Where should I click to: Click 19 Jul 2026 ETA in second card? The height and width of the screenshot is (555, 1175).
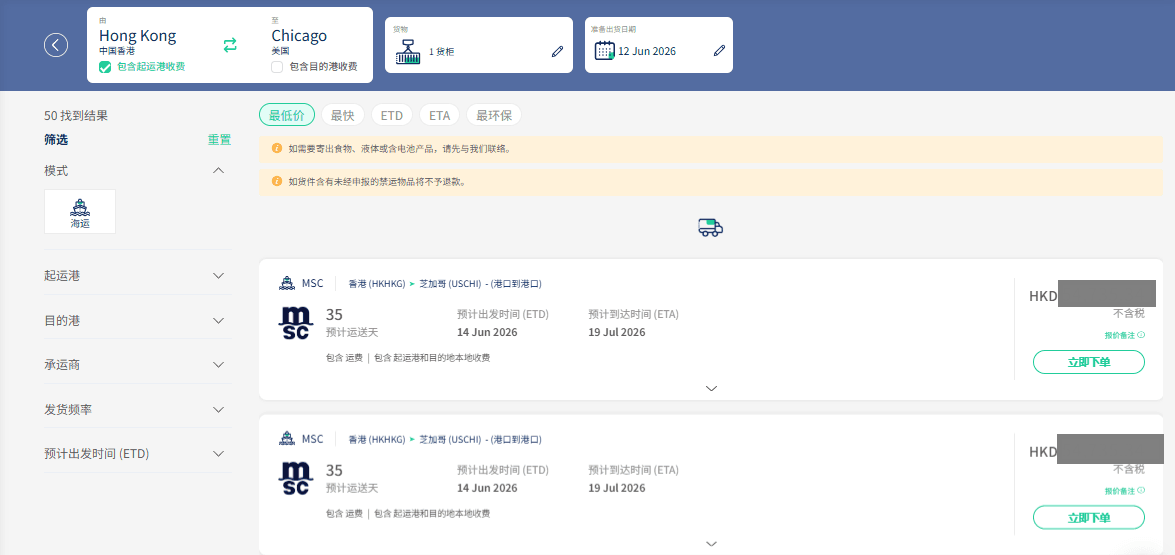point(617,488)
